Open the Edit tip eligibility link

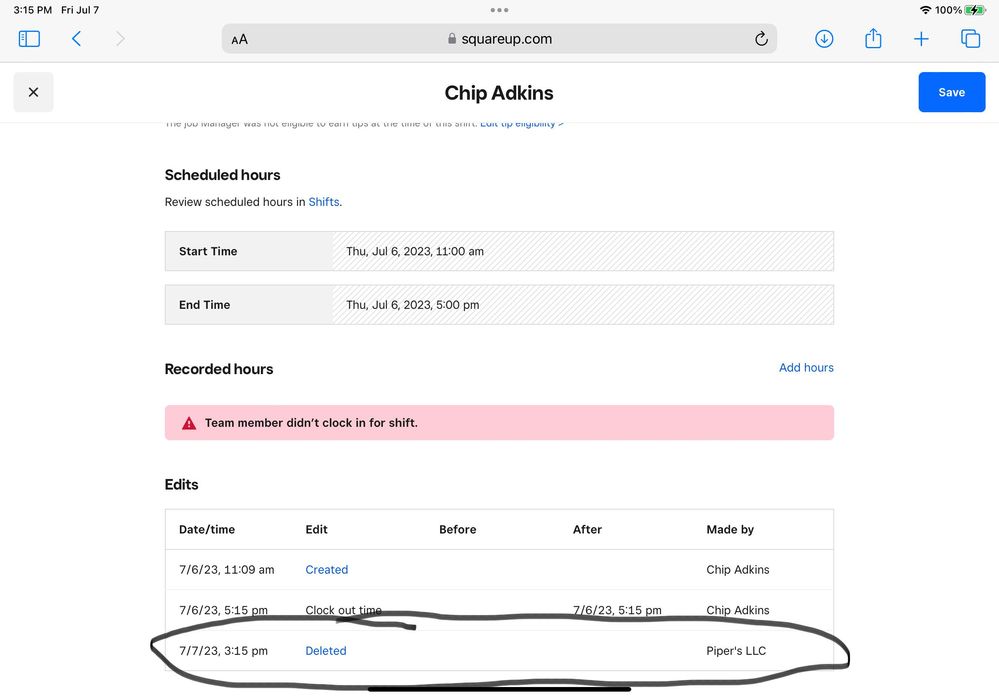coord(521,124)
